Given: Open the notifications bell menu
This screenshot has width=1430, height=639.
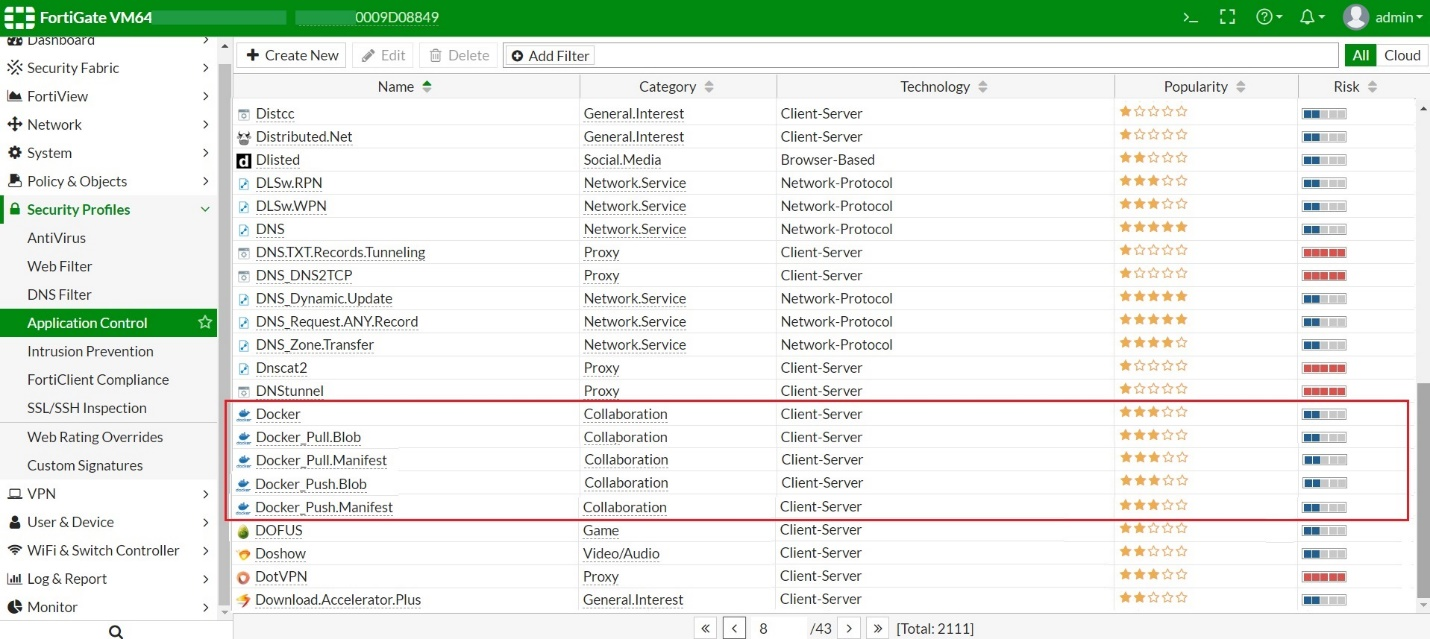Looking at the screenshot, I should click(x=1312, y=17).
